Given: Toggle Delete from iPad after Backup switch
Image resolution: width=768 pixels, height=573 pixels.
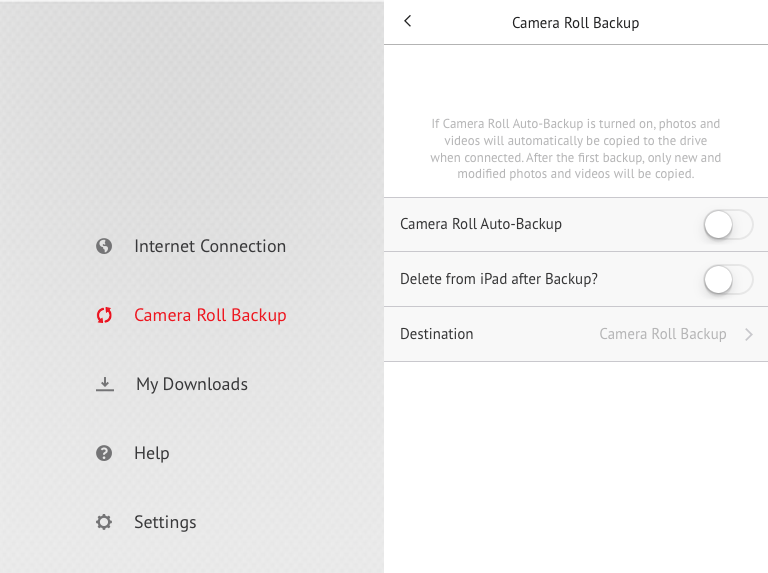Looking at the screenshot, I should (x=727, y=280).
